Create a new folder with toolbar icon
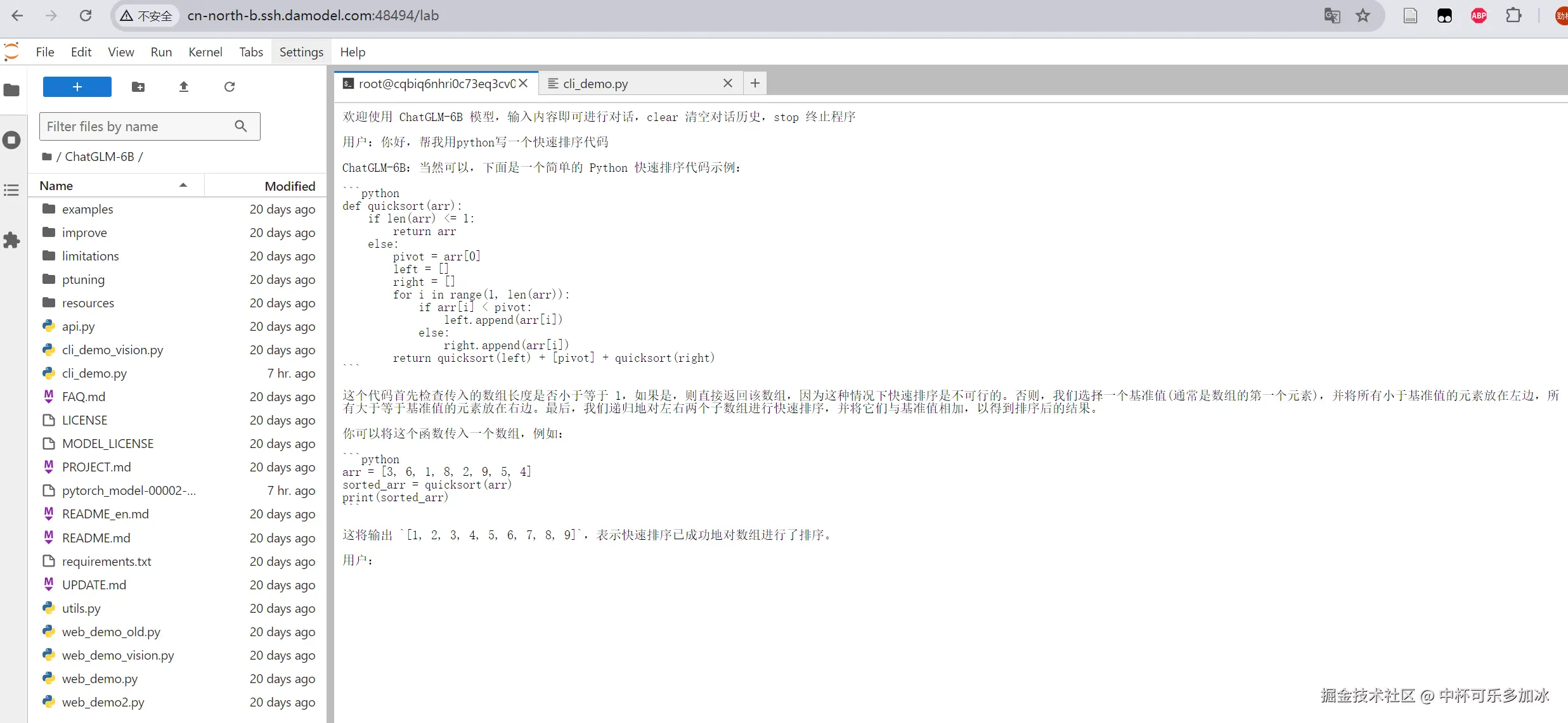 click(x=138, y=87)
